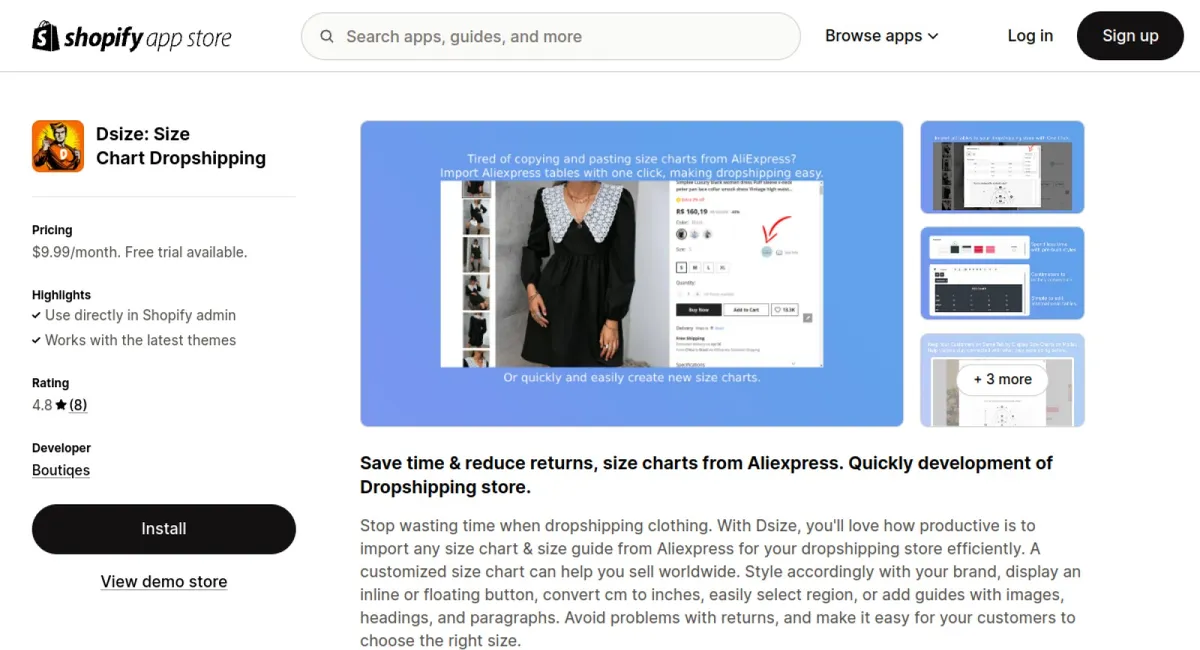1200x650 pixels.
Task: Click the Browse apps chevron arrow
Action: point(933,36)
